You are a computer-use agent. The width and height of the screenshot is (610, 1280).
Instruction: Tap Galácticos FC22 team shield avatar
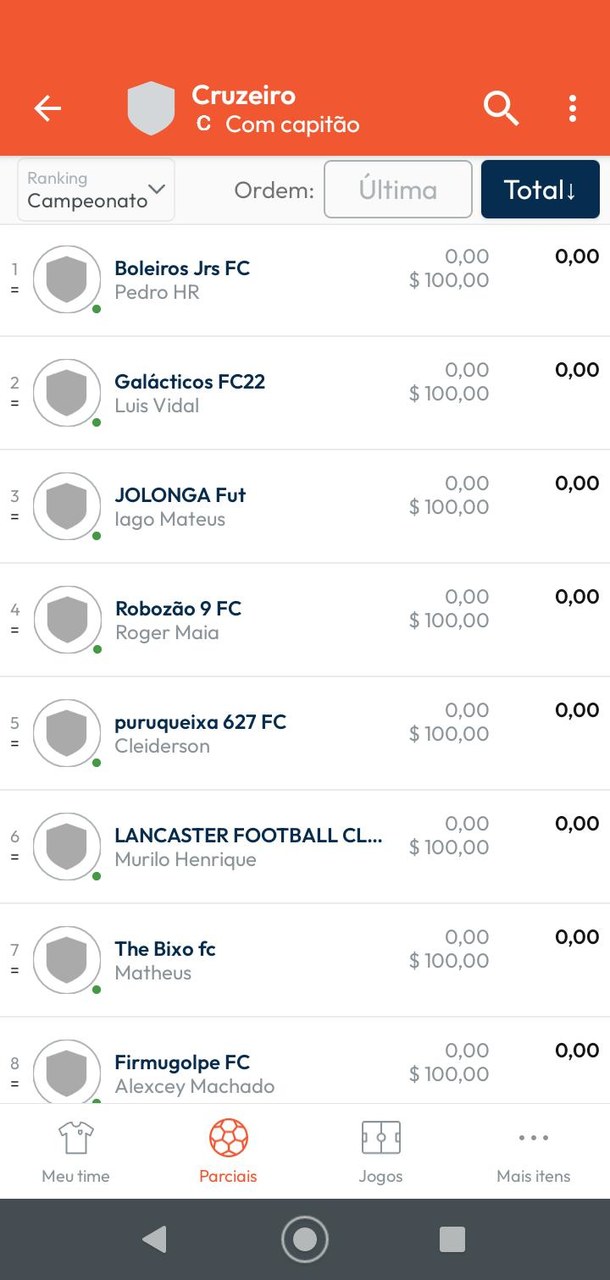67,393
